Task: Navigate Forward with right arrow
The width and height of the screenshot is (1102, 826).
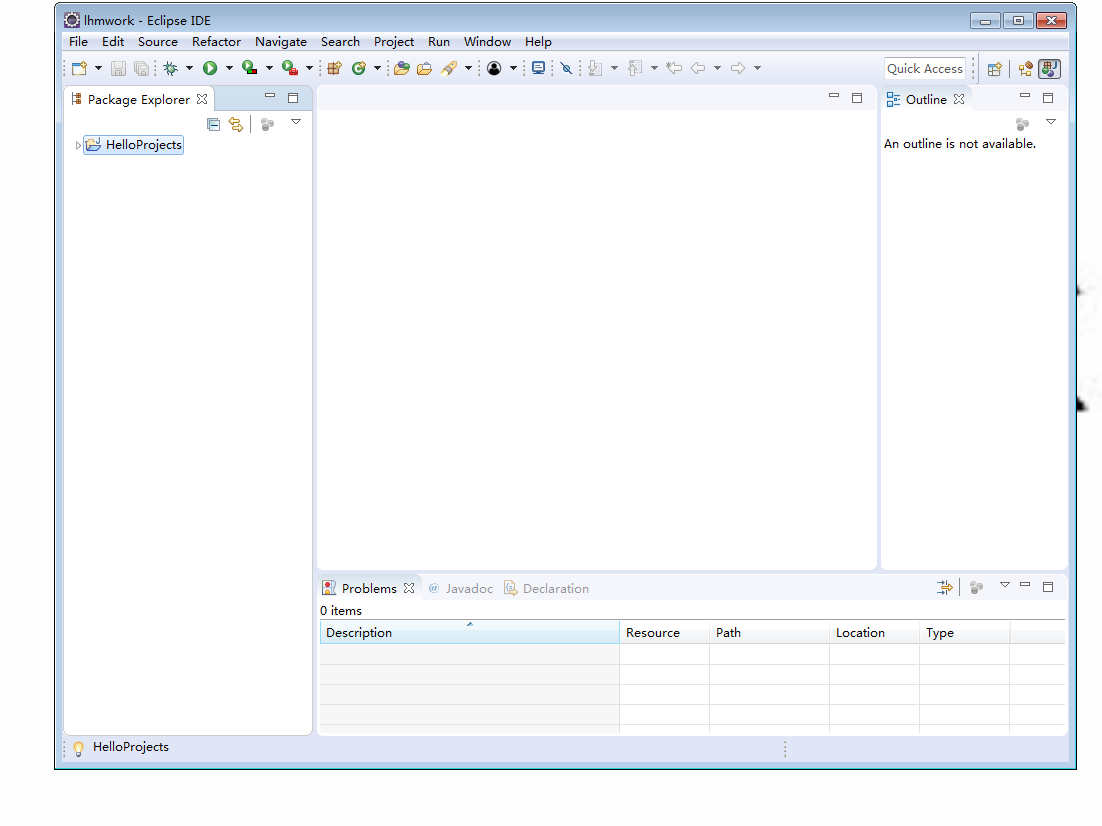Action: [738, 68]
